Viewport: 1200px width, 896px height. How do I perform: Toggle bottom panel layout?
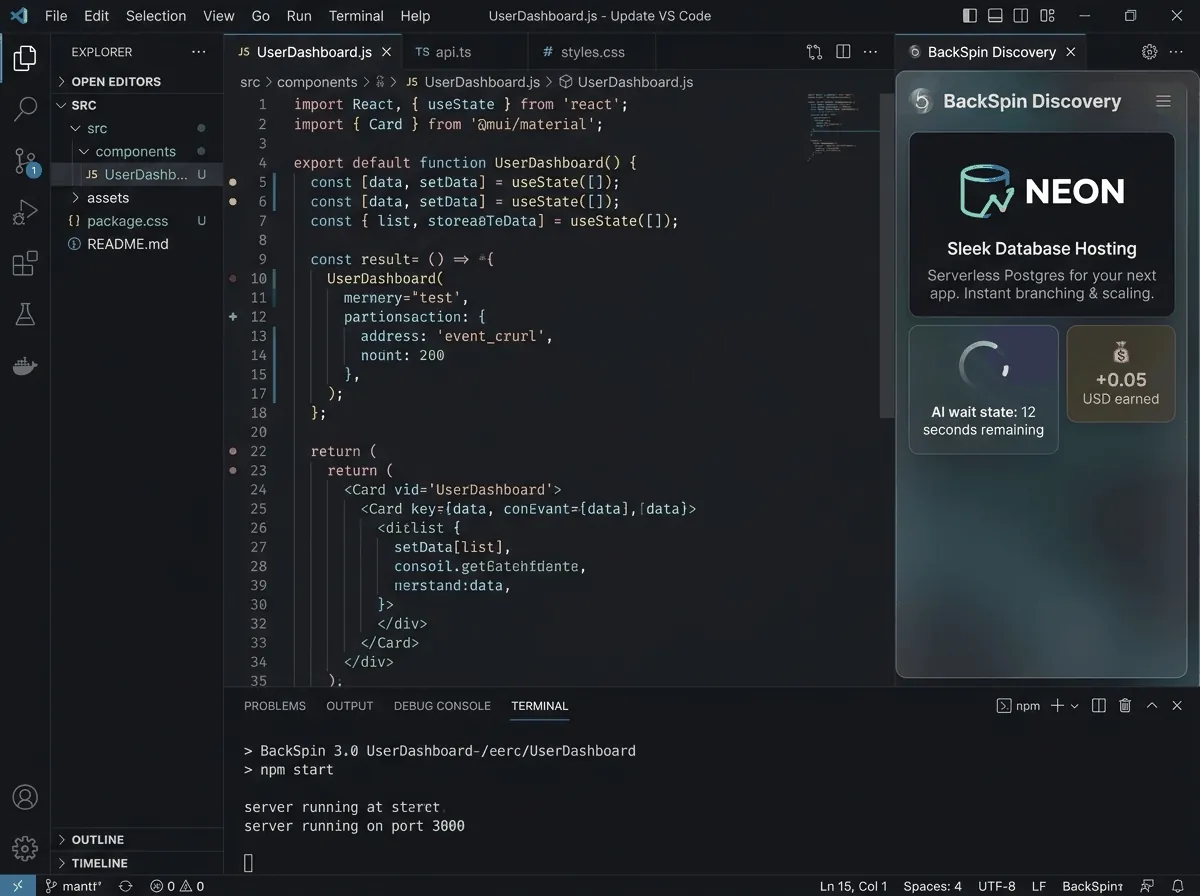pyautogui.click(x=995, y=16)
